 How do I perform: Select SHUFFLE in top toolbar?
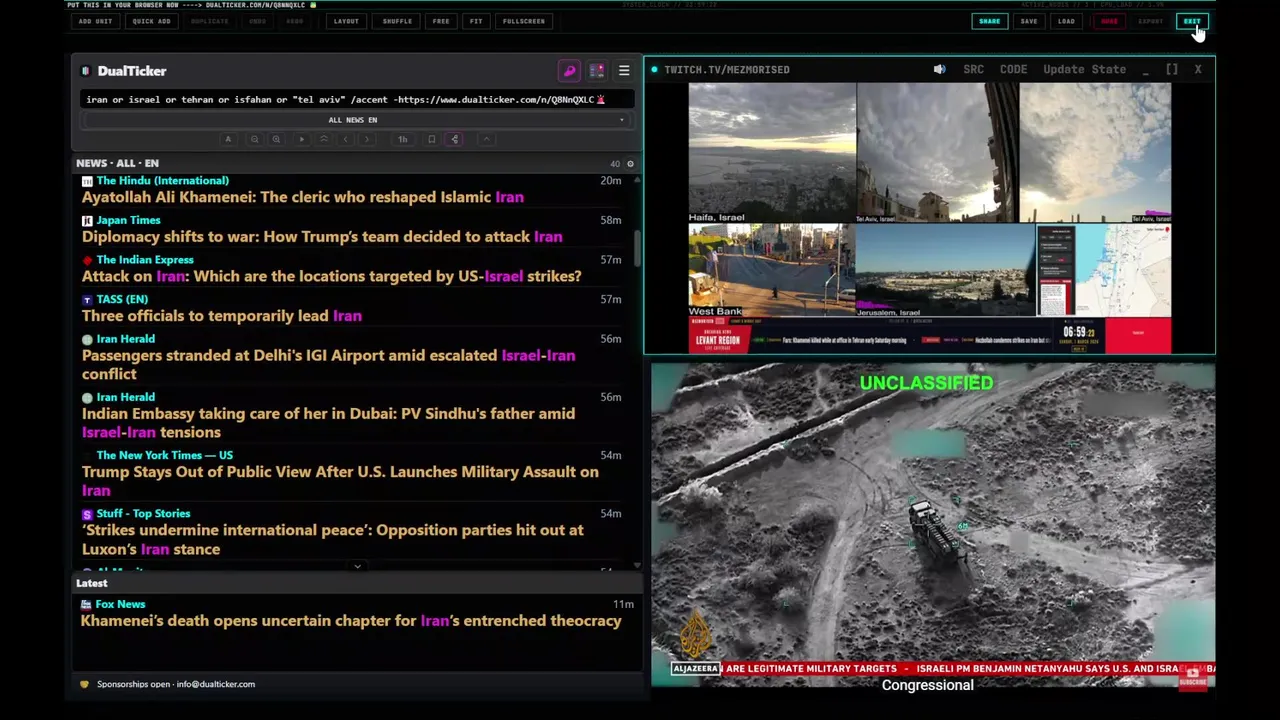(x=397, y=21)
